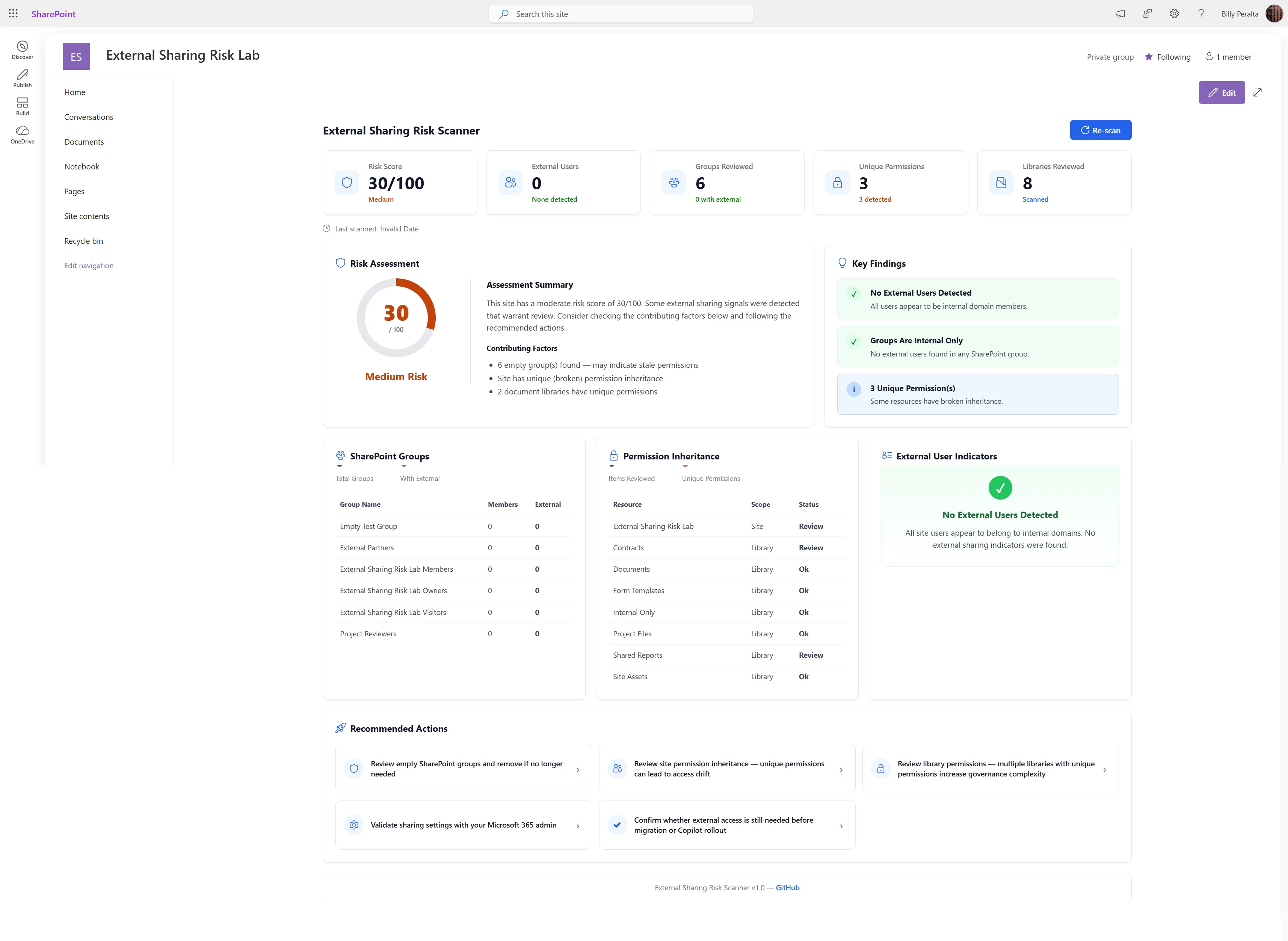Select the 'Project Reviewers' group row

(454, 633)
